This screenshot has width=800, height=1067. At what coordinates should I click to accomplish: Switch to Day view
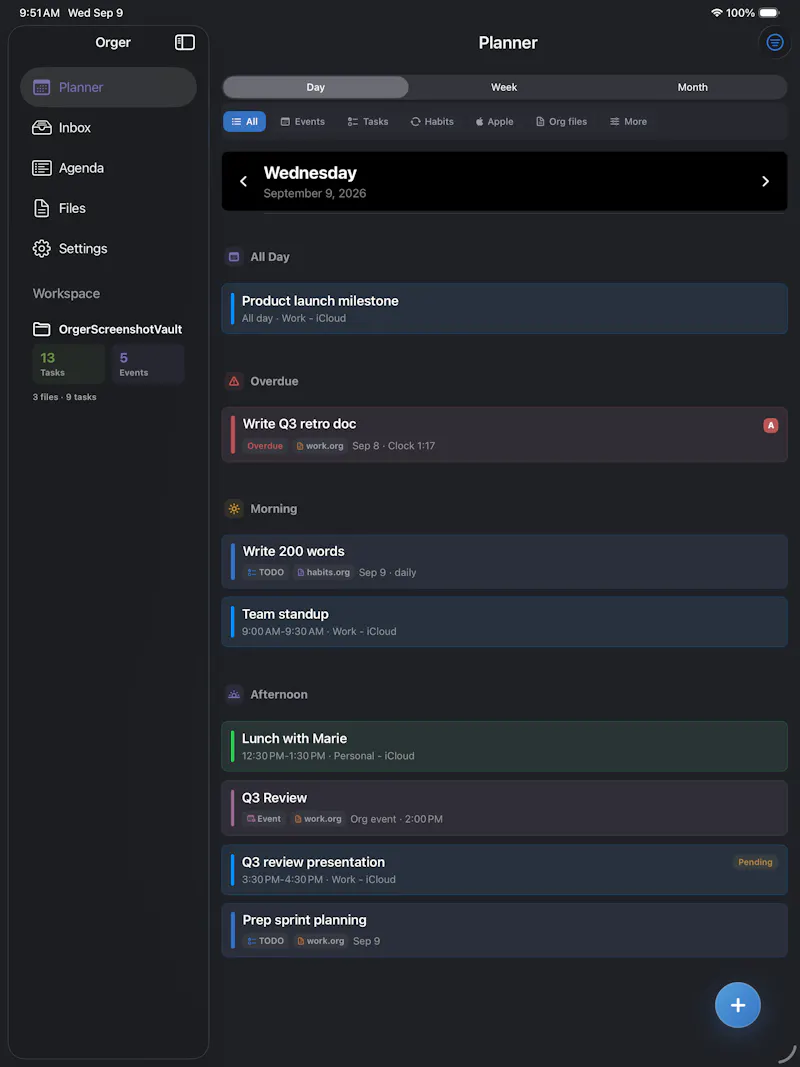pyautogui.click(x=316, y=87)
